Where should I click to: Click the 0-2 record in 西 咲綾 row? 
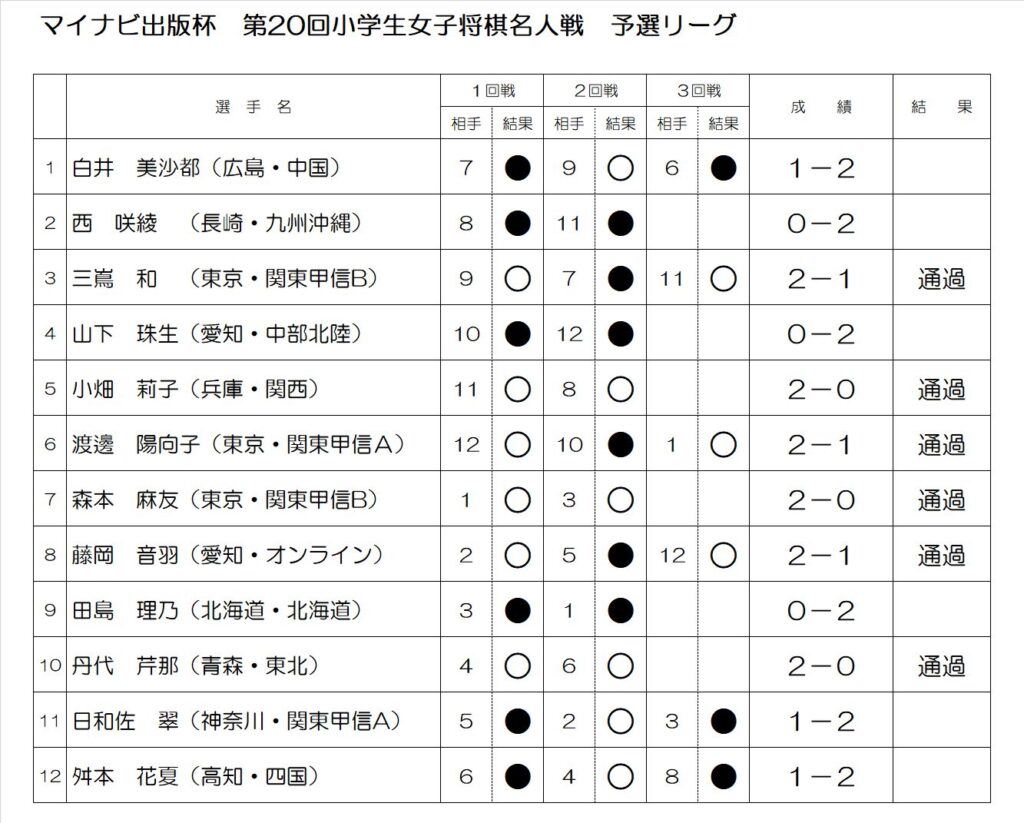tap(821, 224)
